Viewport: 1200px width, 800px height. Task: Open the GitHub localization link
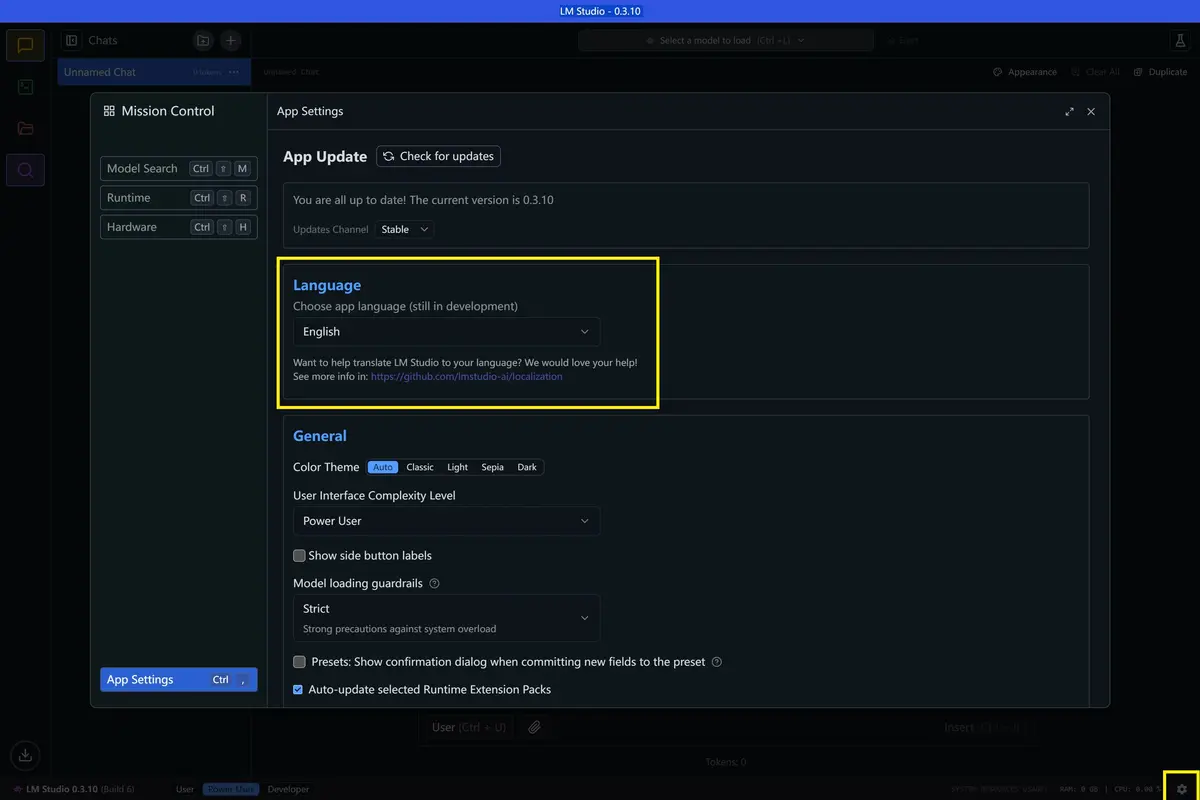[466, 377]
